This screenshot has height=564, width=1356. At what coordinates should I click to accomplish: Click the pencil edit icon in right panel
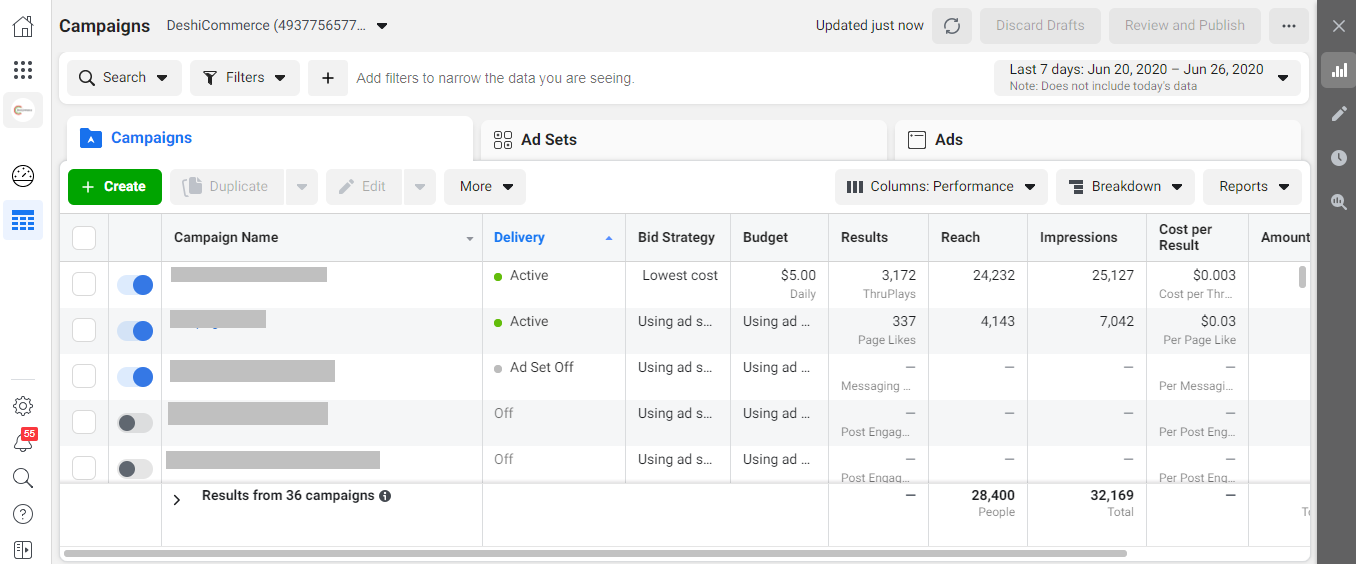click(1338, 114)
